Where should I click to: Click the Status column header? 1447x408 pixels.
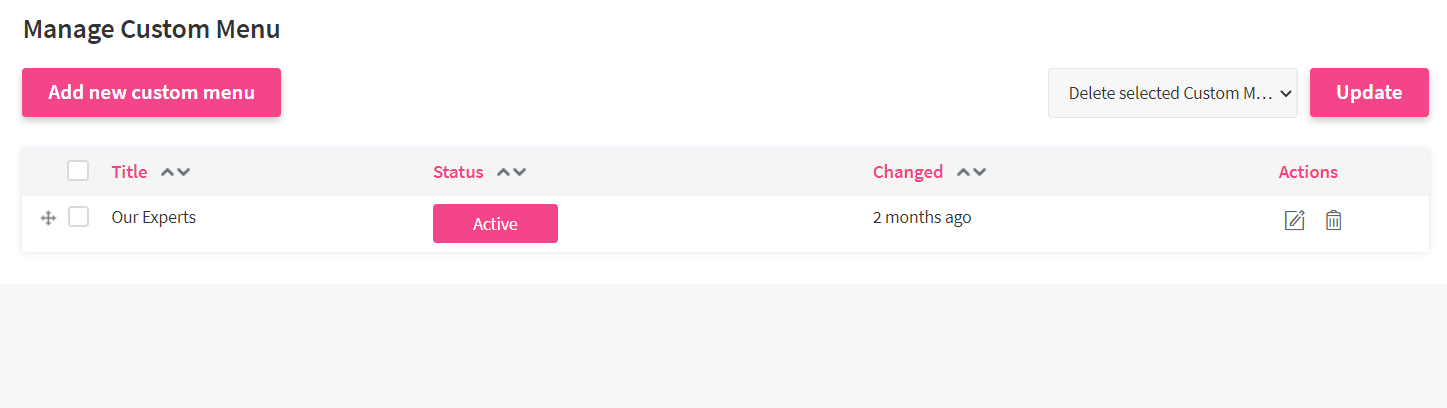click(458, 172)
